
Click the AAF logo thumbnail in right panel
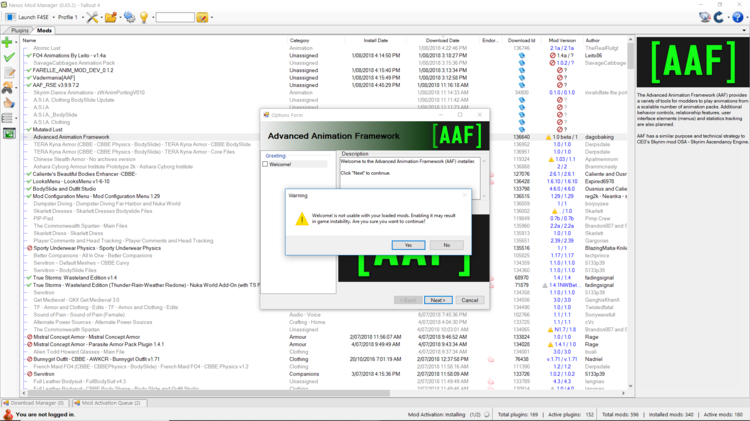coord(693,62)
